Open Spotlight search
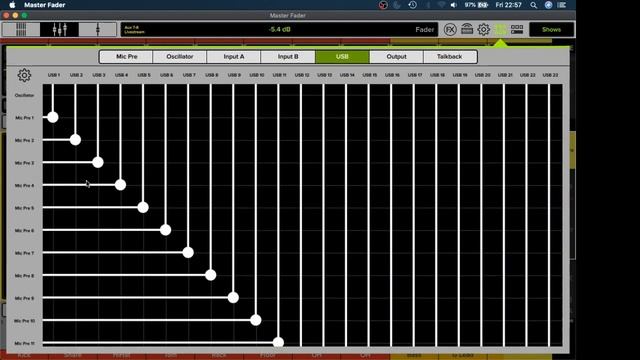 (x=533, y=5)
